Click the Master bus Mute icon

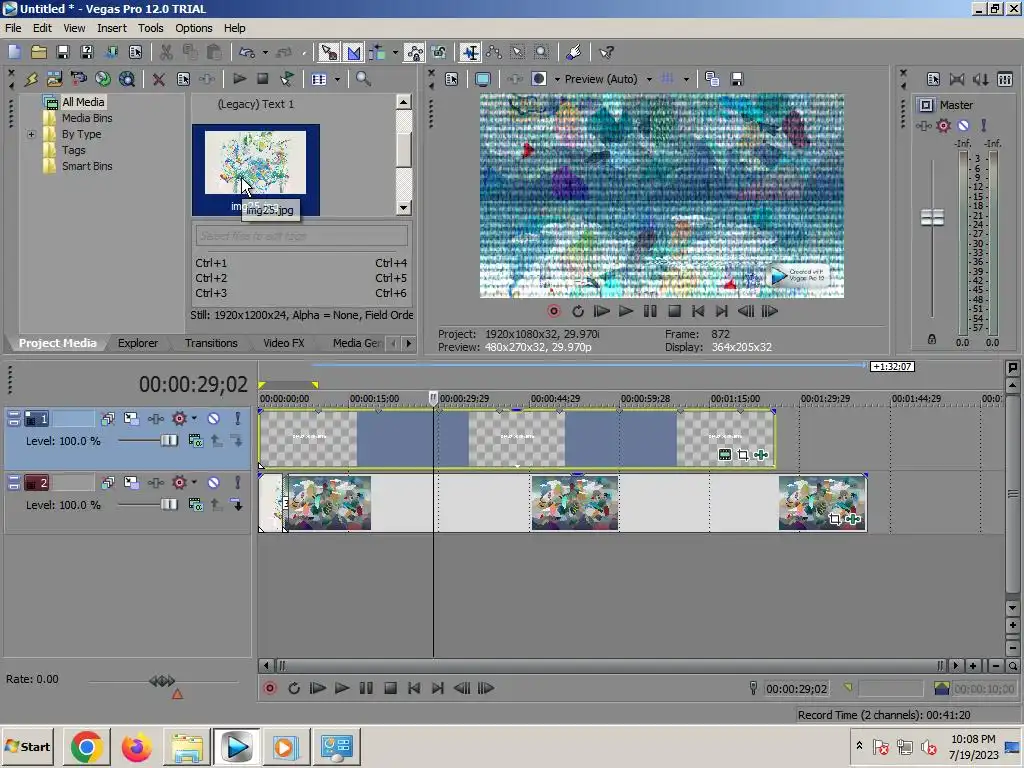tap(963, 125)
